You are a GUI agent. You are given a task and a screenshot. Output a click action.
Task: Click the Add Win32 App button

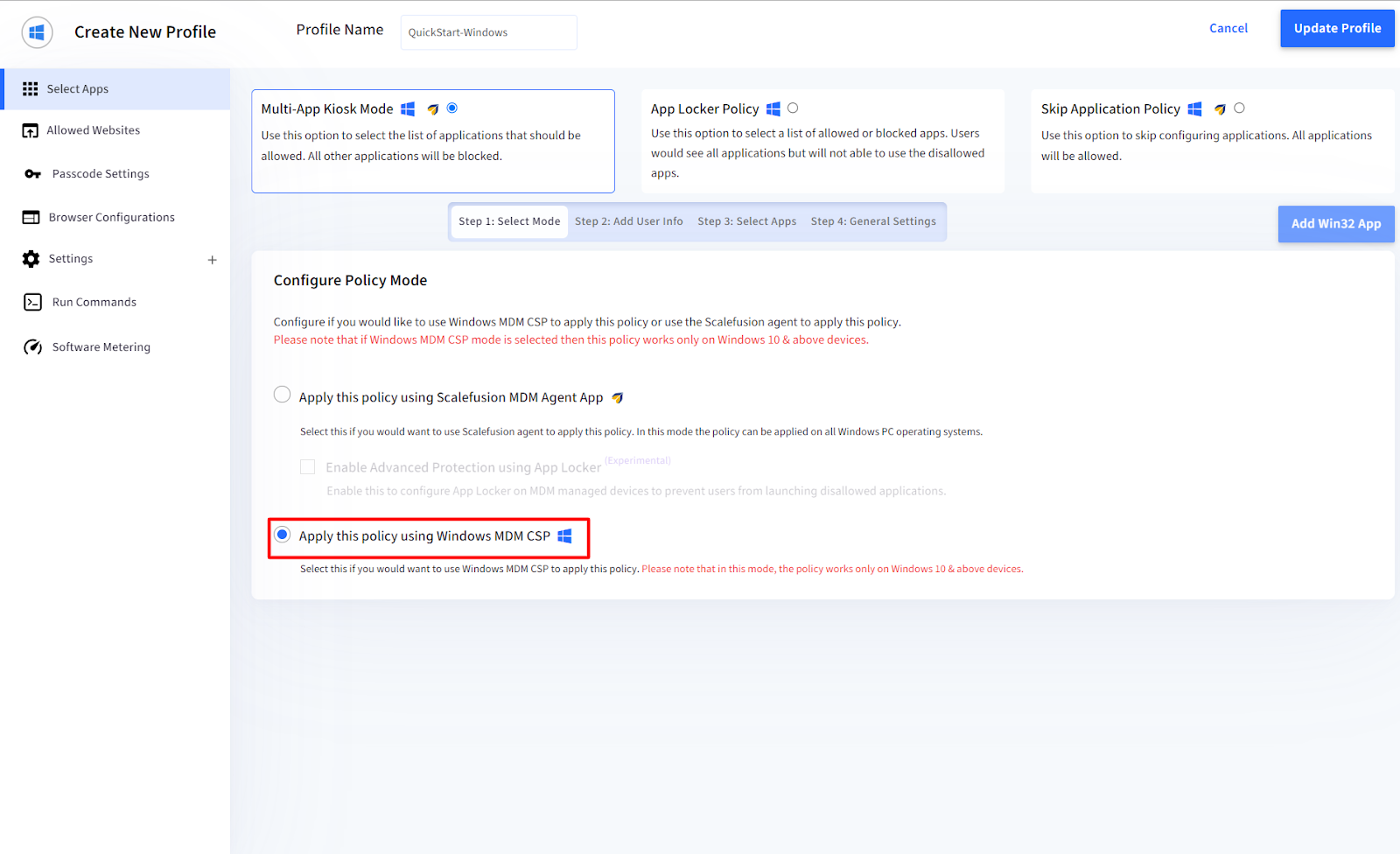tap(1336, 224)
